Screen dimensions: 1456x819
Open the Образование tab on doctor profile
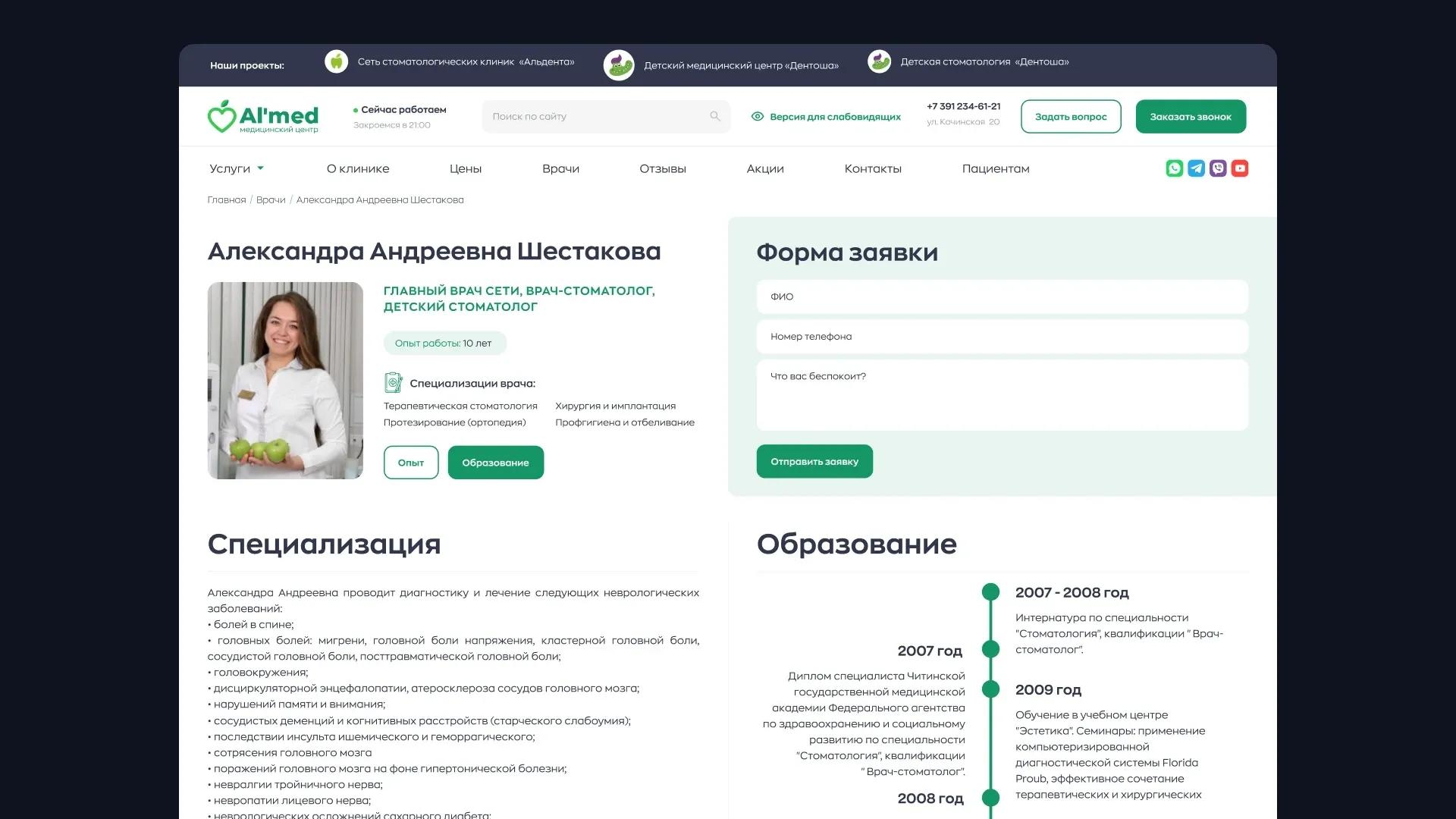[495, 462]
